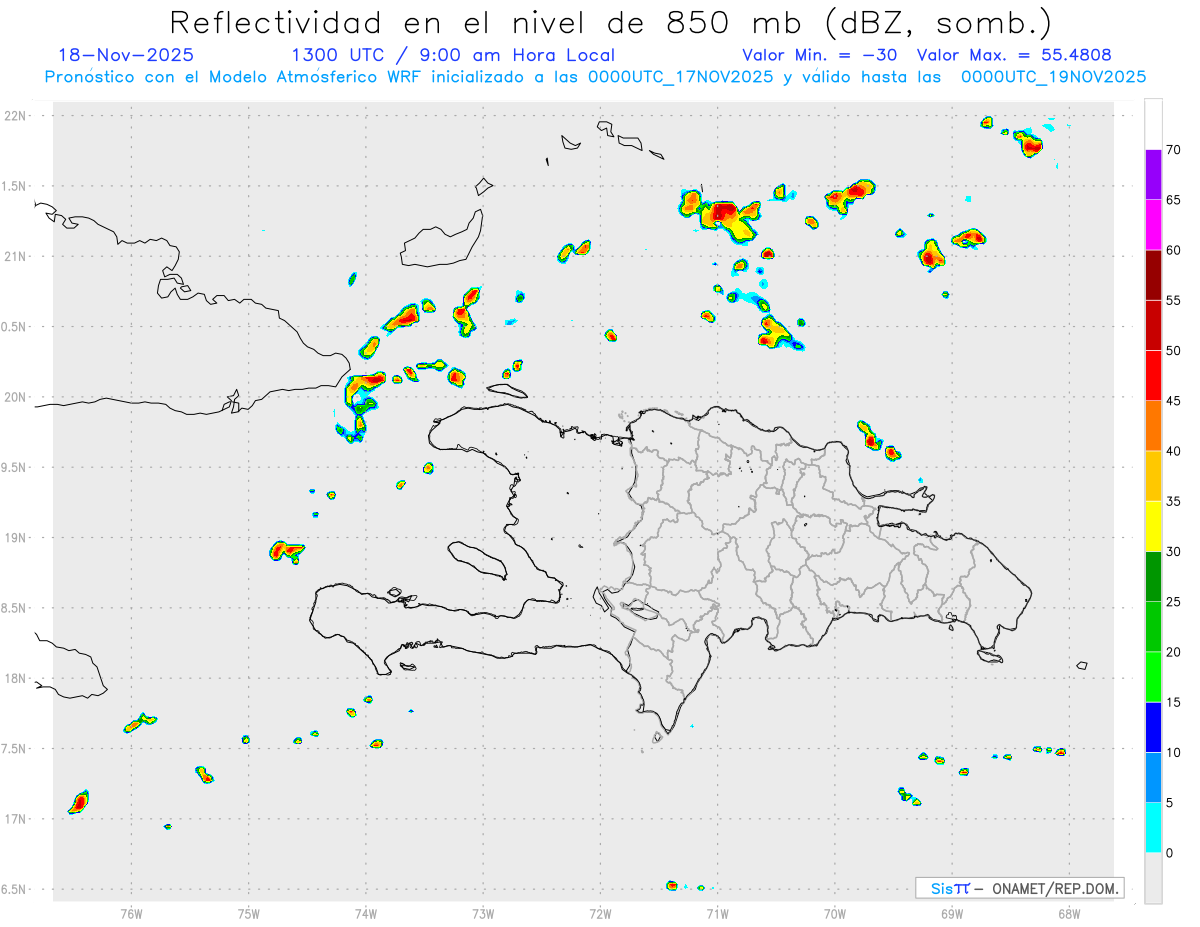This screenshot has width=1200, height=927.
Task: Click the gold 35–40 dBZ colorbar segment
Action: (x=1153, y=476)
